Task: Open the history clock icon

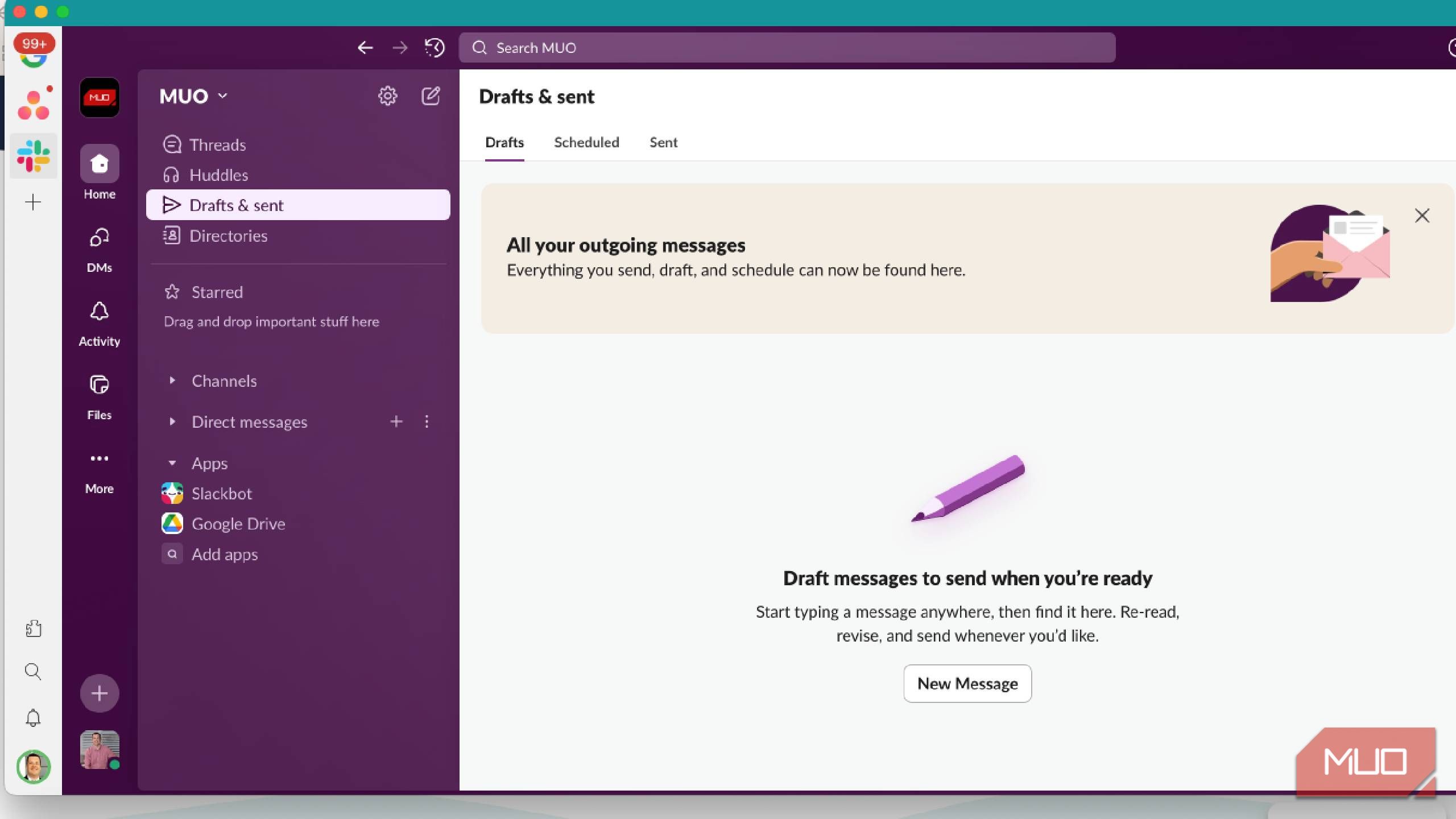Action: (x=435, y=48)
